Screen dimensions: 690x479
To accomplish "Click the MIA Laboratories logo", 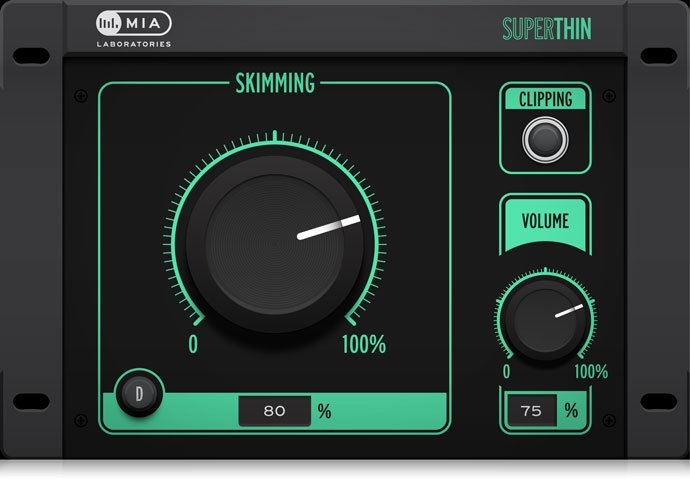I will pyautogui.click(x=134, y=28).
